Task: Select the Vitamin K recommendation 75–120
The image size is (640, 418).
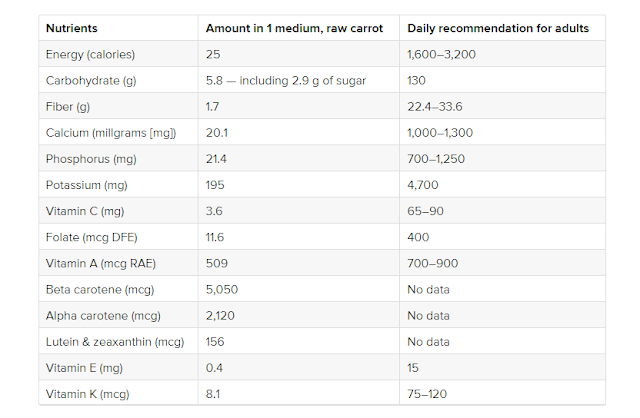Action: (427, 394)
